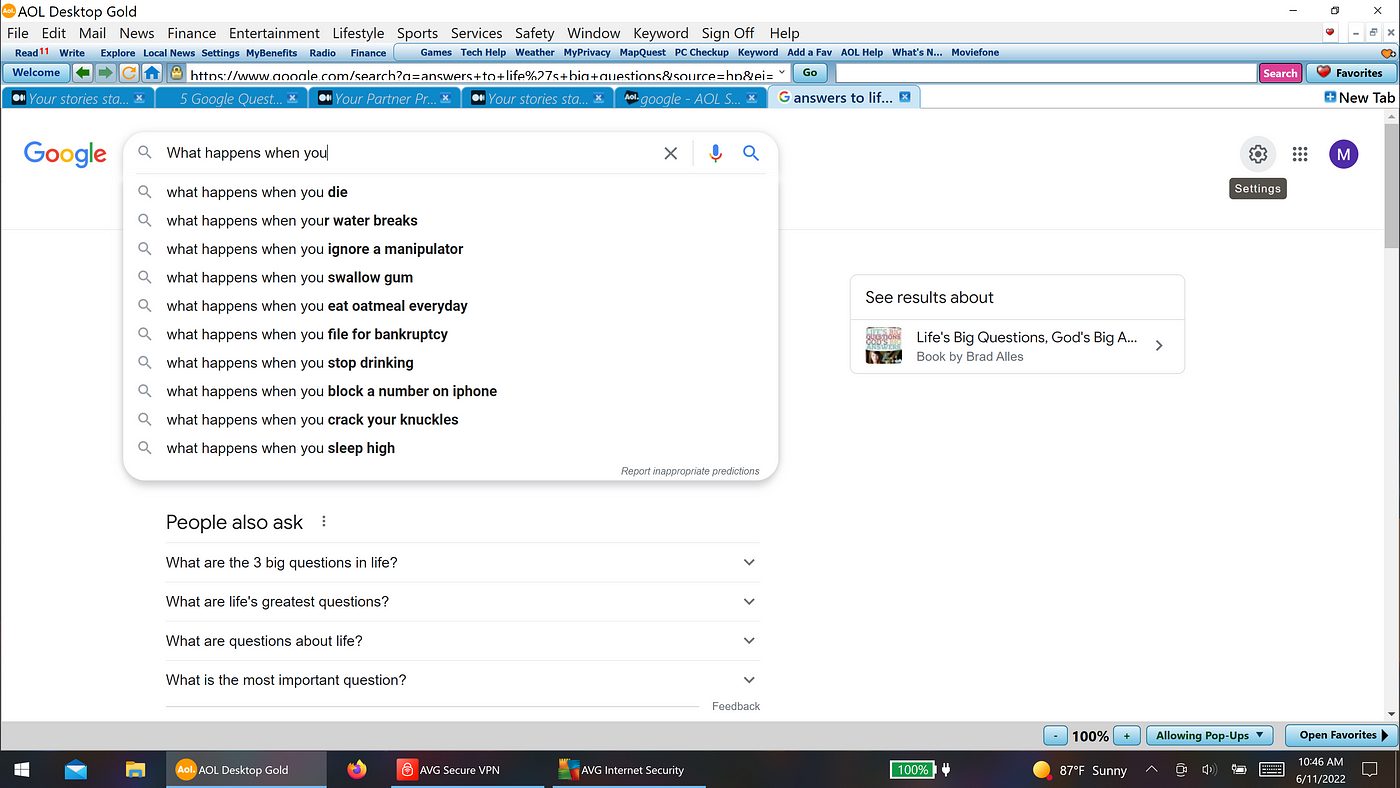1400x788 pixels.
Task: Open a New Tab
Action: click(x=1359, y=98)
